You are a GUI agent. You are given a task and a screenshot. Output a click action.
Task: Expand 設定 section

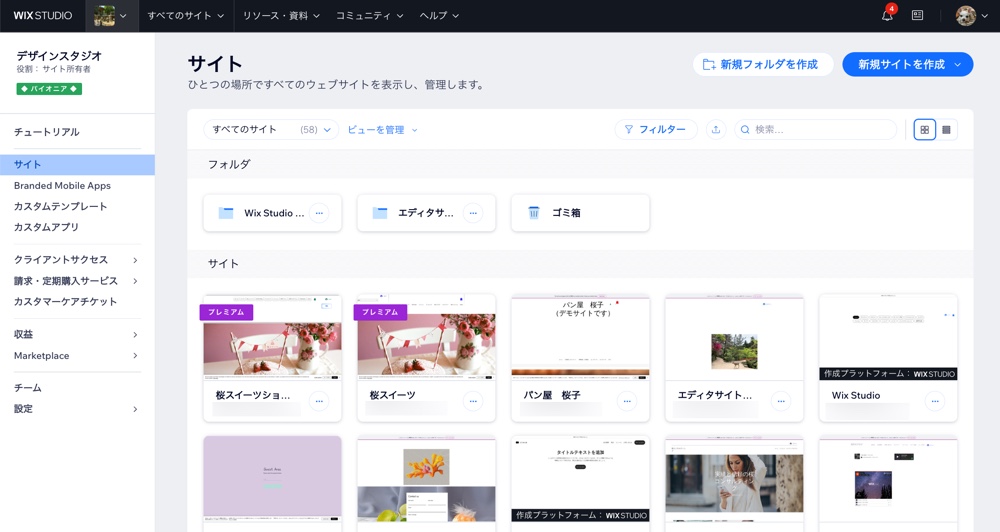77,409
